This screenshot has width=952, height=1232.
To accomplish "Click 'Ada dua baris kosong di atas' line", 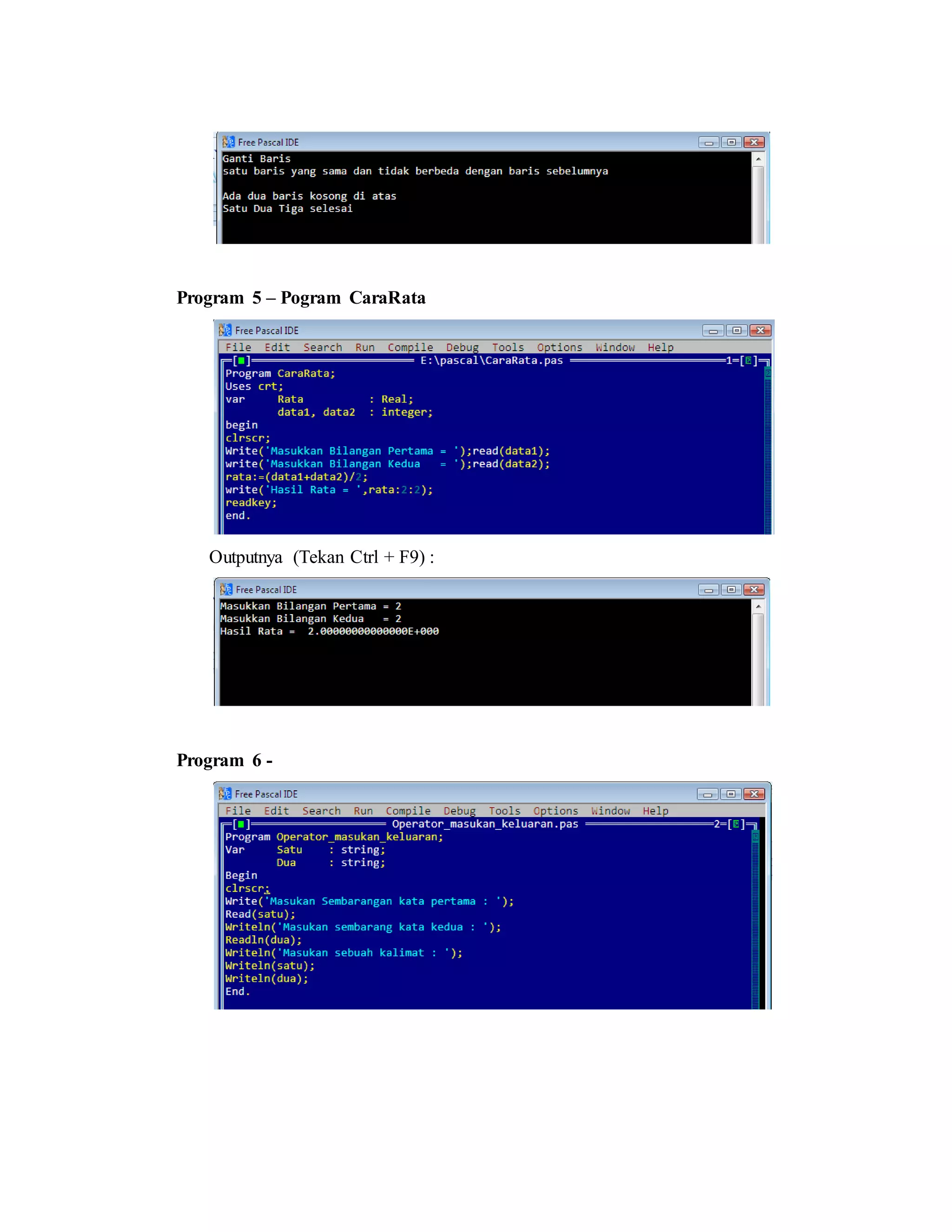I will tap(309, 196).
